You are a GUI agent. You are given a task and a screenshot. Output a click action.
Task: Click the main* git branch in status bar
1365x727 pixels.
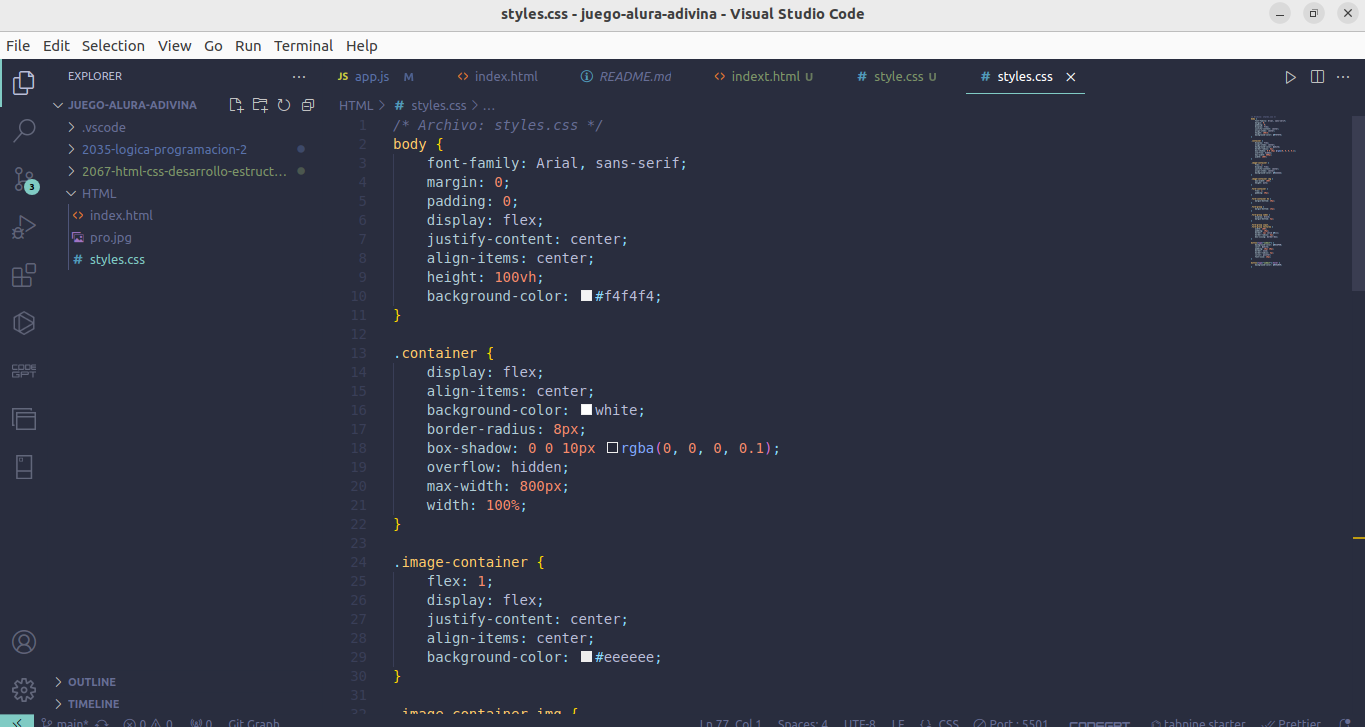point(66,723)
